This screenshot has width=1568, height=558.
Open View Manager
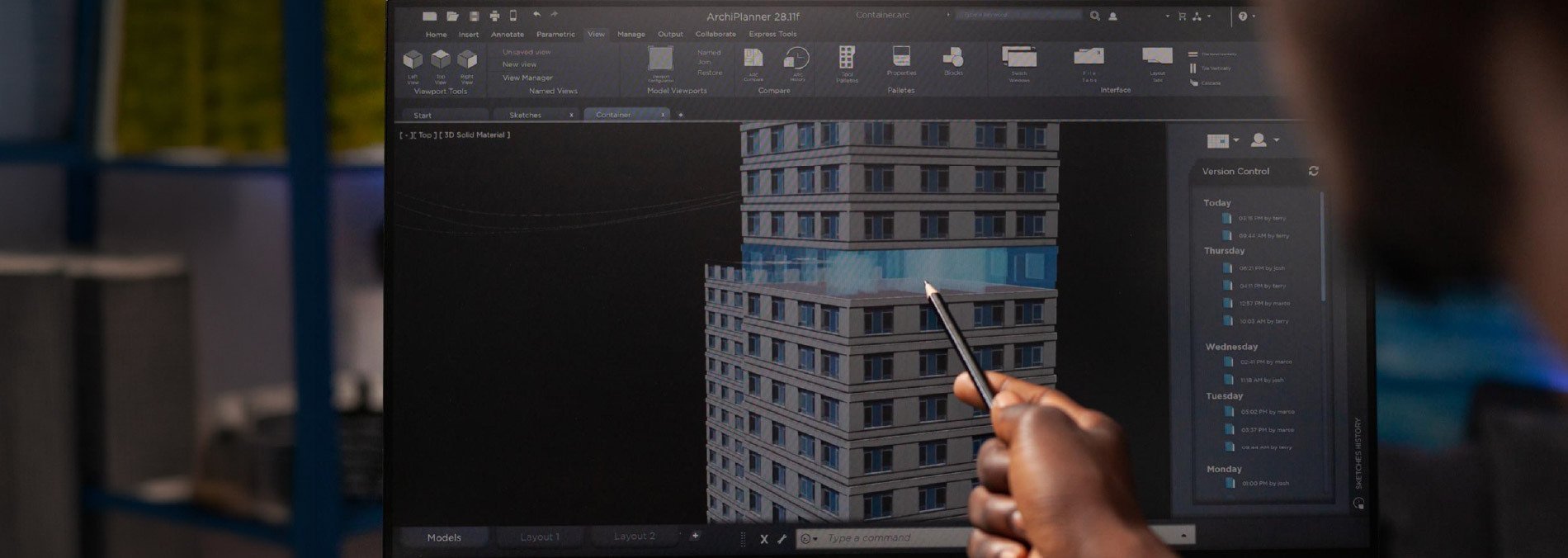(527, 78)
